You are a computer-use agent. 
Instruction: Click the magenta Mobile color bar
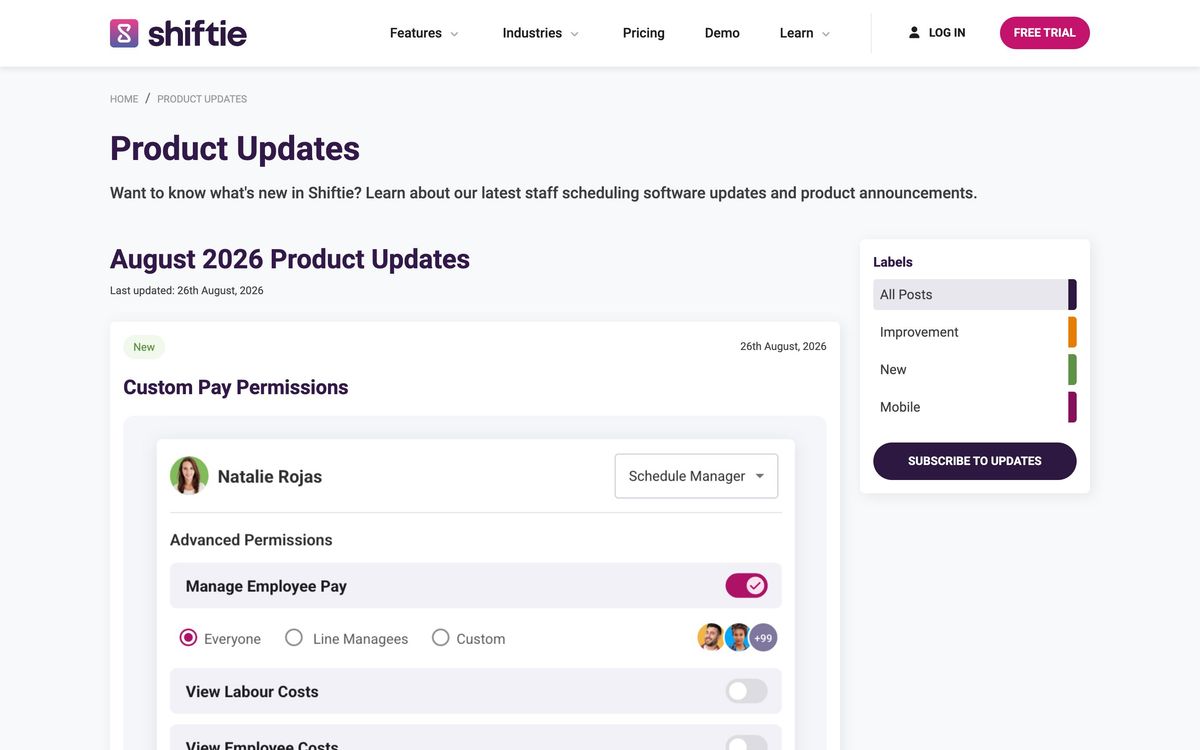(1072, 407)
